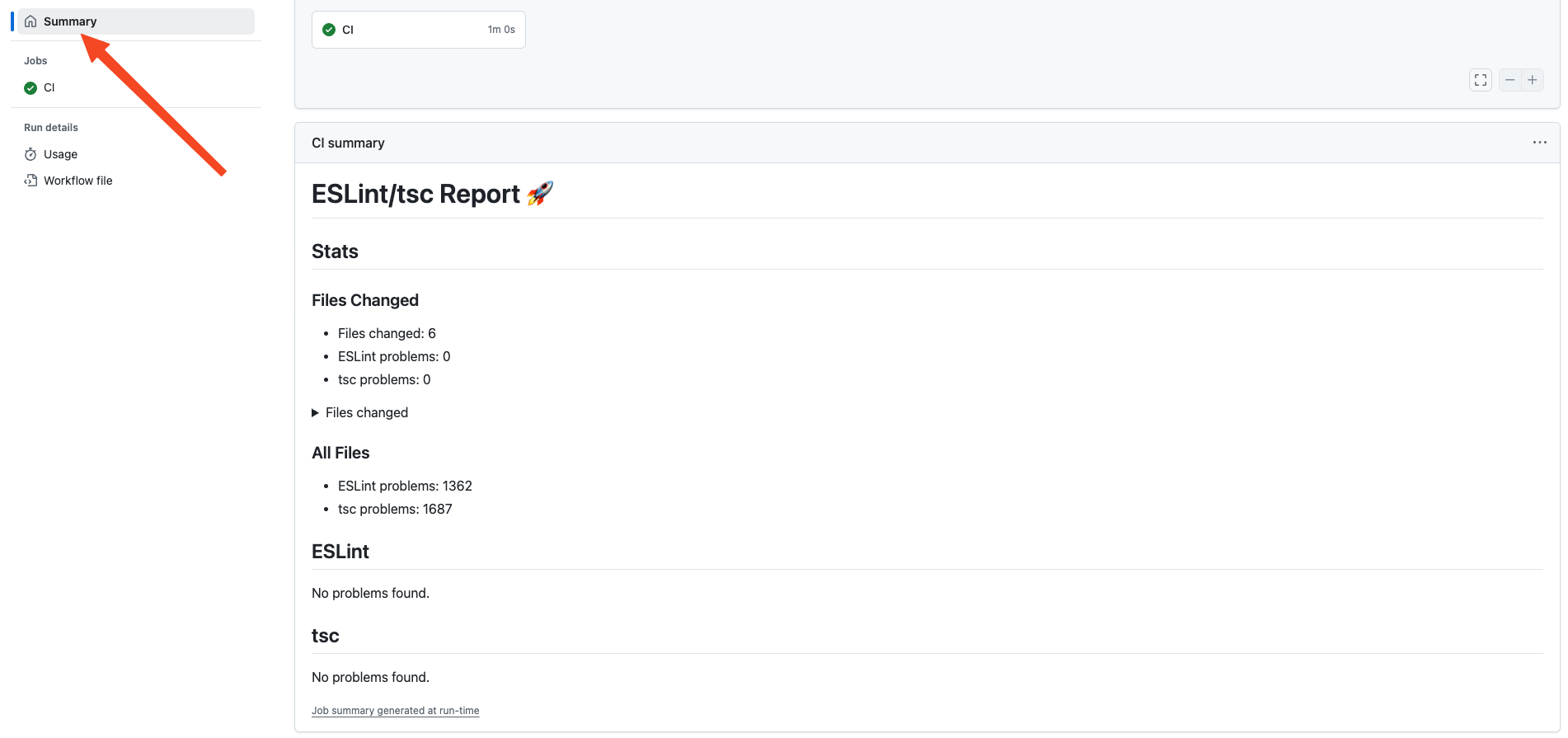Zoom in the workflow graph

1532,80
